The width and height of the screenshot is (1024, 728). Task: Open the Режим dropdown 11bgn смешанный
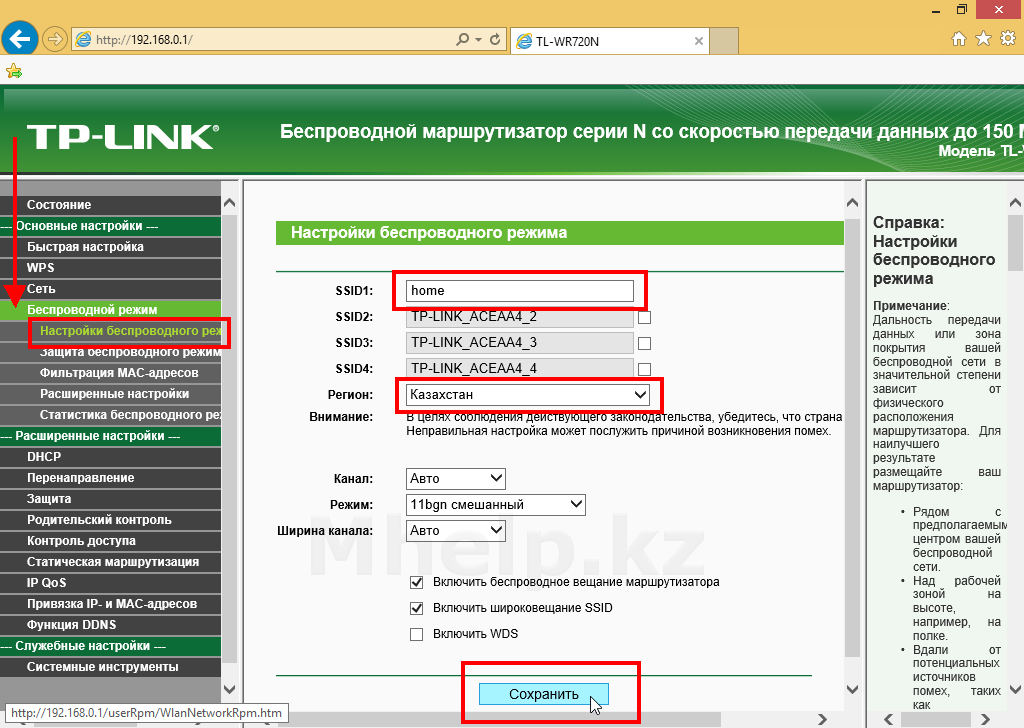[495, 505]
